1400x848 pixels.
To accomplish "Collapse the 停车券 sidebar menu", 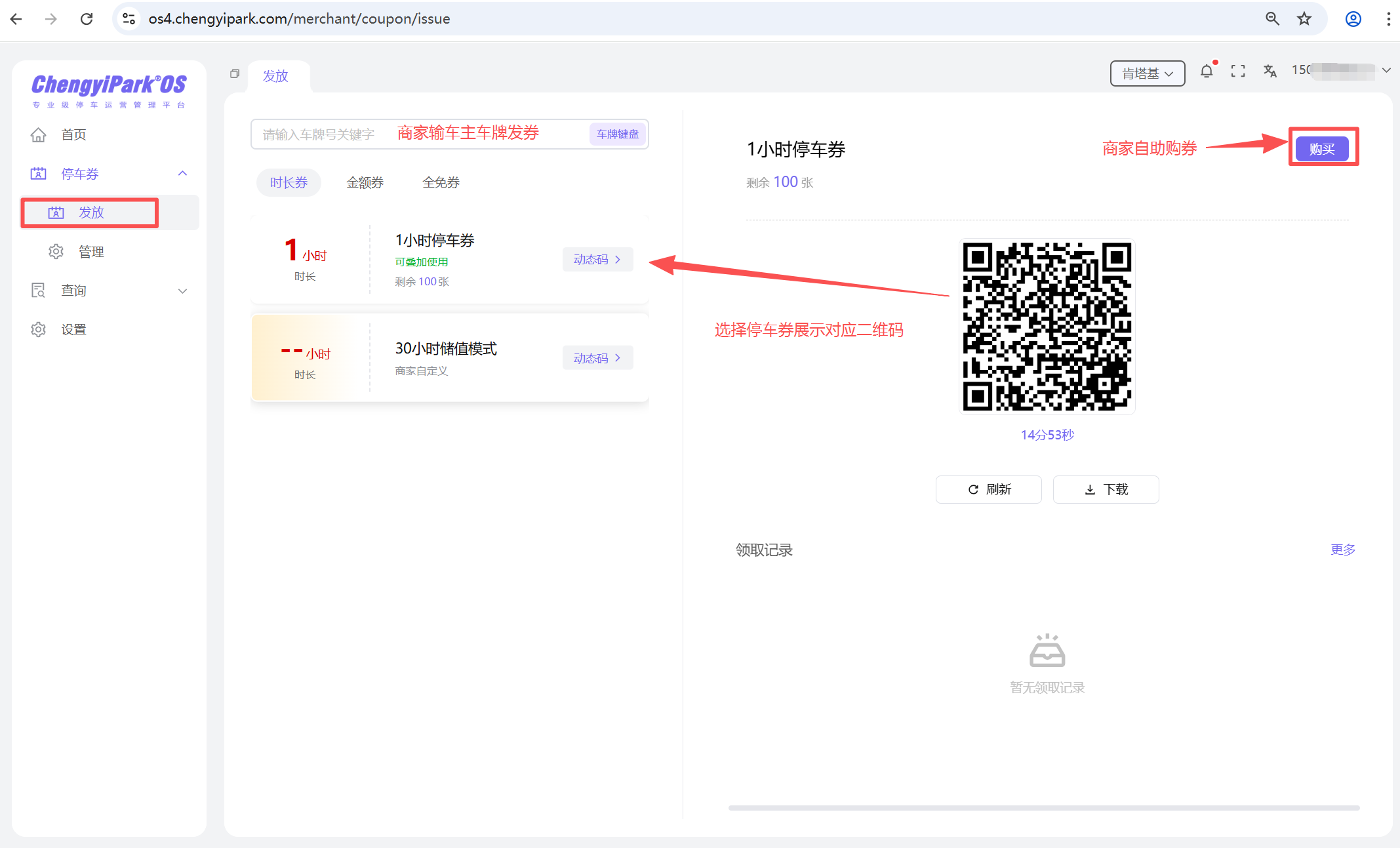I will [x=182, y=174].
